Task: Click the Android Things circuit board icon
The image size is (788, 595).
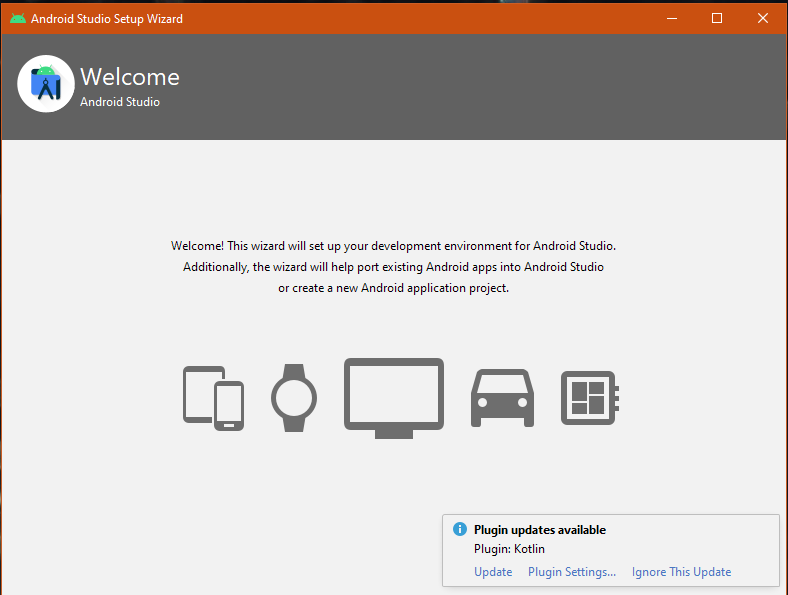Action: [x=591, y=397]
